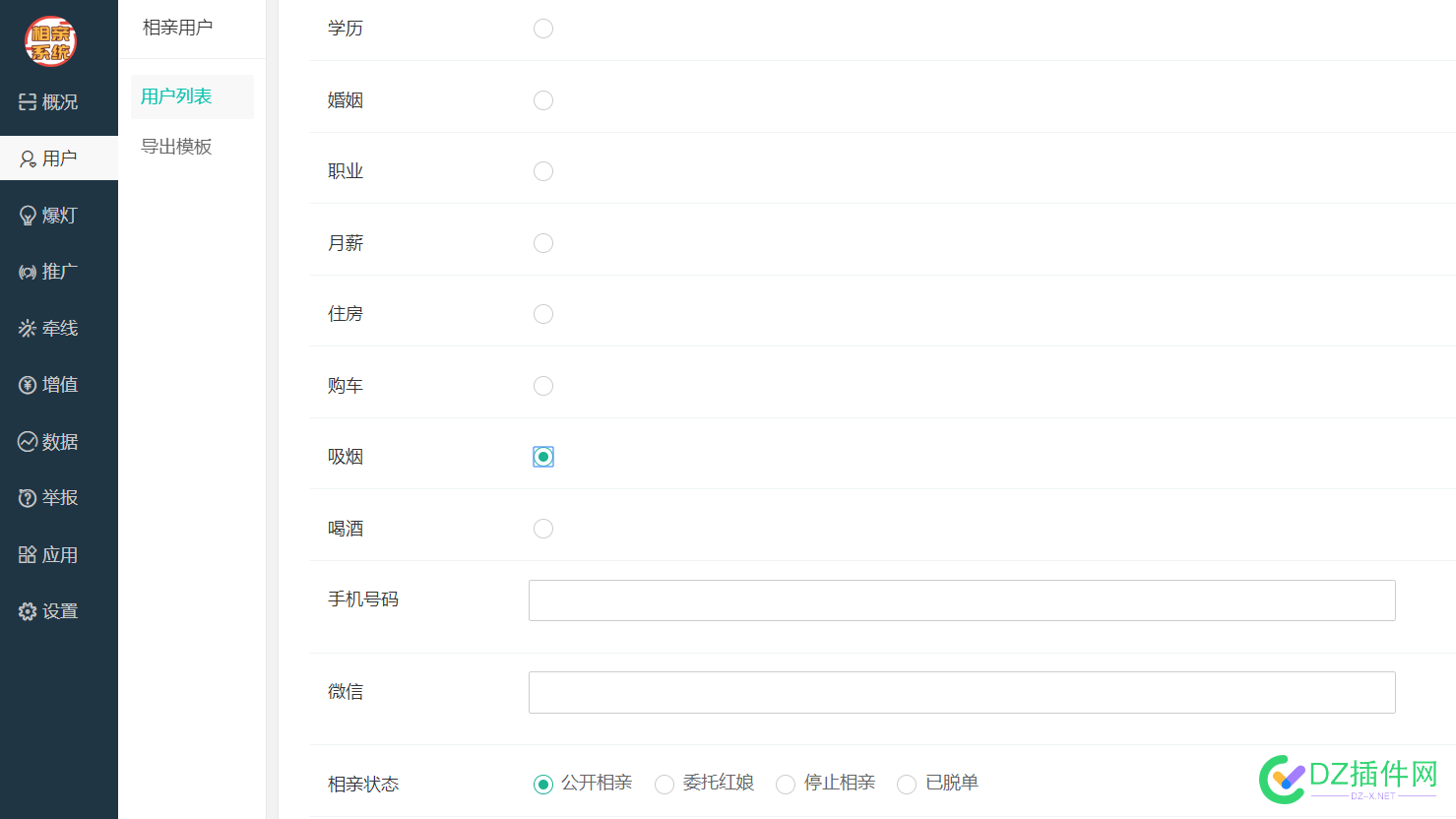Click the DZ插件网 watermark link
Screen dimensions: 1456x819
1349,779
